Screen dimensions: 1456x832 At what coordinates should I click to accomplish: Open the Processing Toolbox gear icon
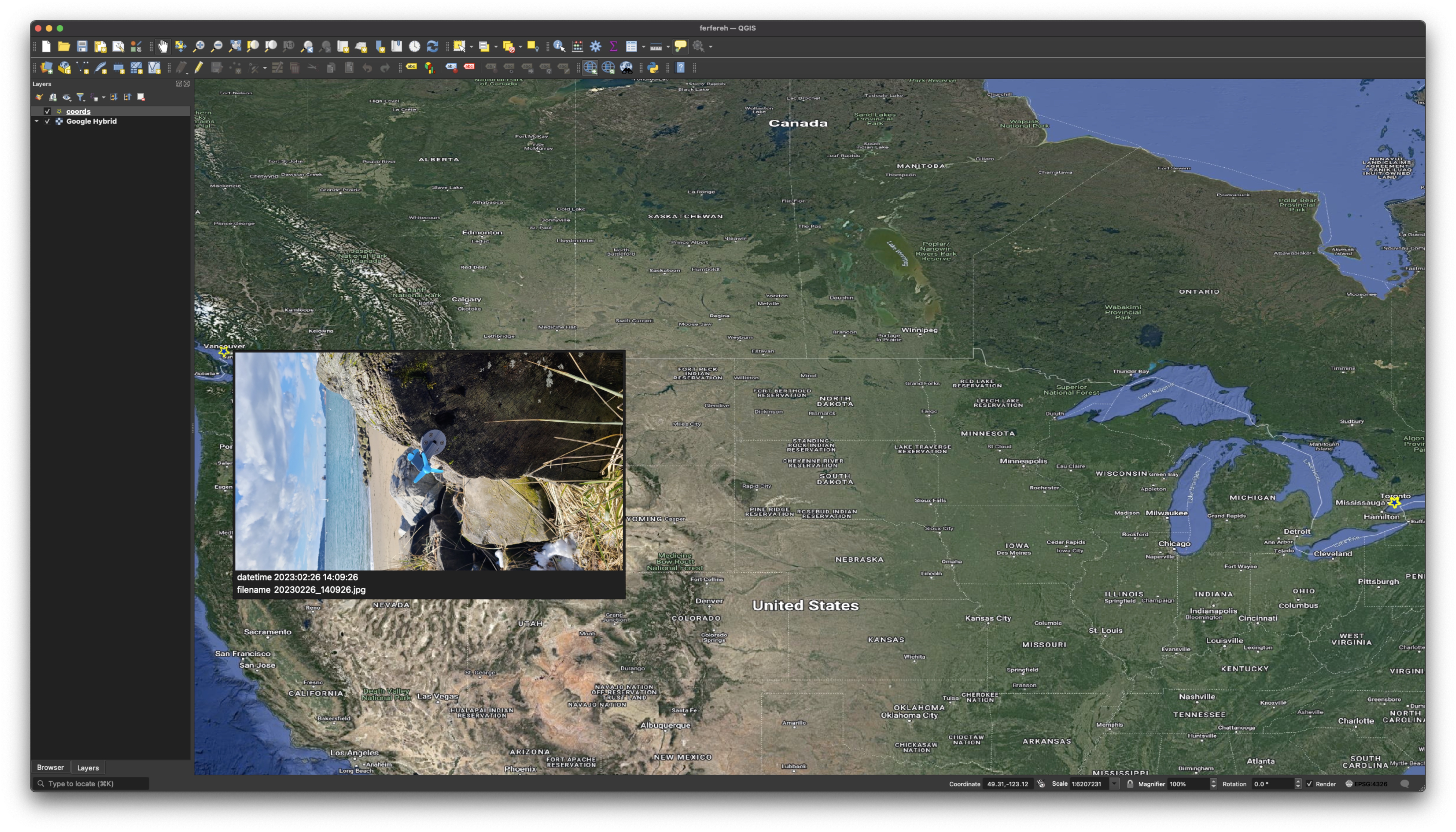(x=595, y=47)
